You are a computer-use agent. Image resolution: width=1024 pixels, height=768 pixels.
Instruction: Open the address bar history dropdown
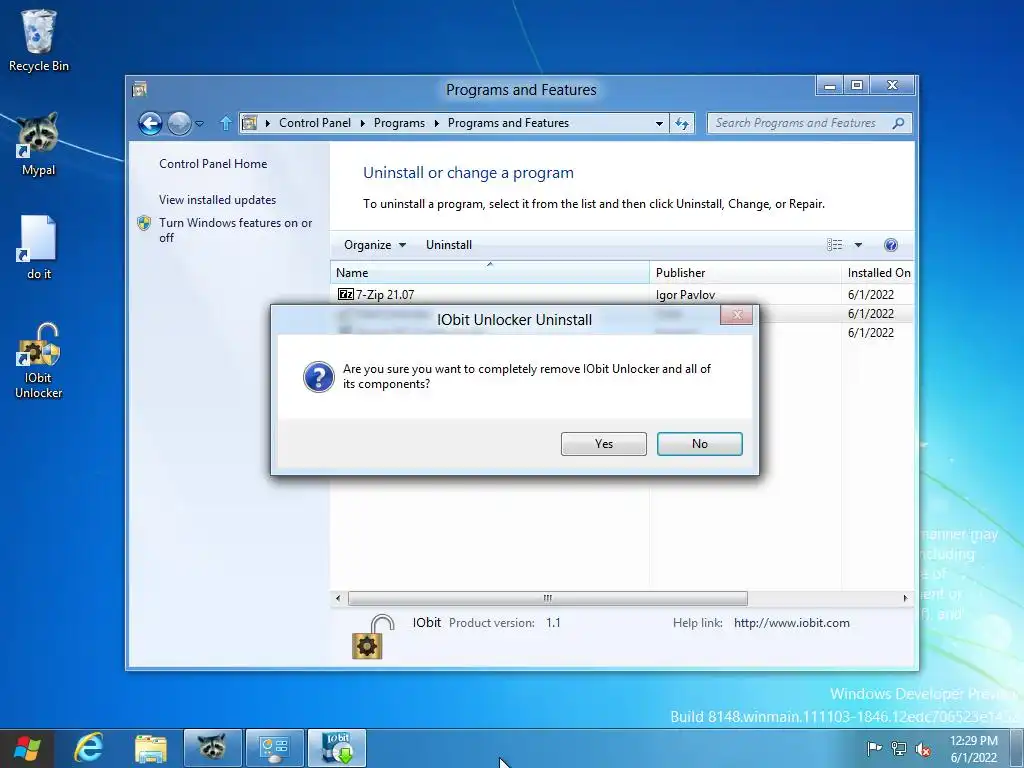(659, 123)
